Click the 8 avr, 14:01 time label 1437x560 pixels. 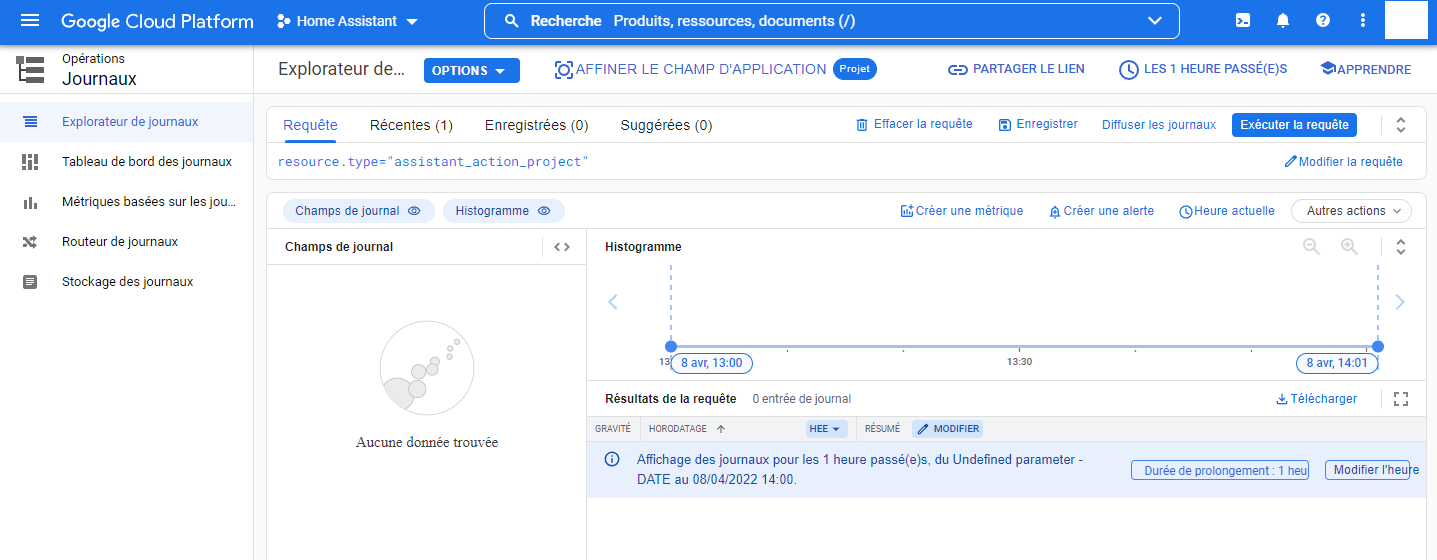pyautogui.click(x=1337, y=363)
